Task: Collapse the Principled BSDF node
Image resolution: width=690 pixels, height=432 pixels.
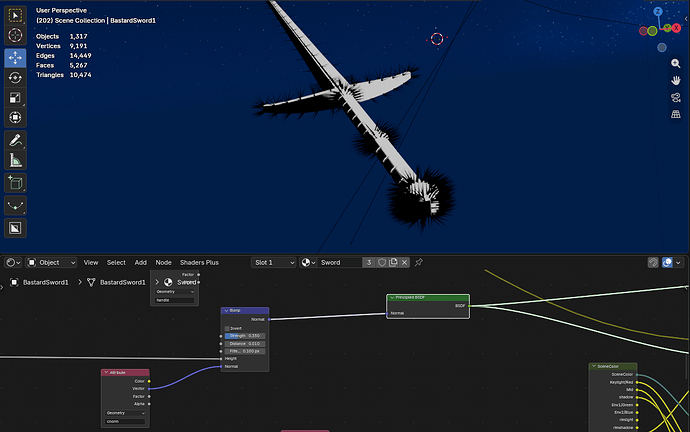Action: click(x=392, y=298)
